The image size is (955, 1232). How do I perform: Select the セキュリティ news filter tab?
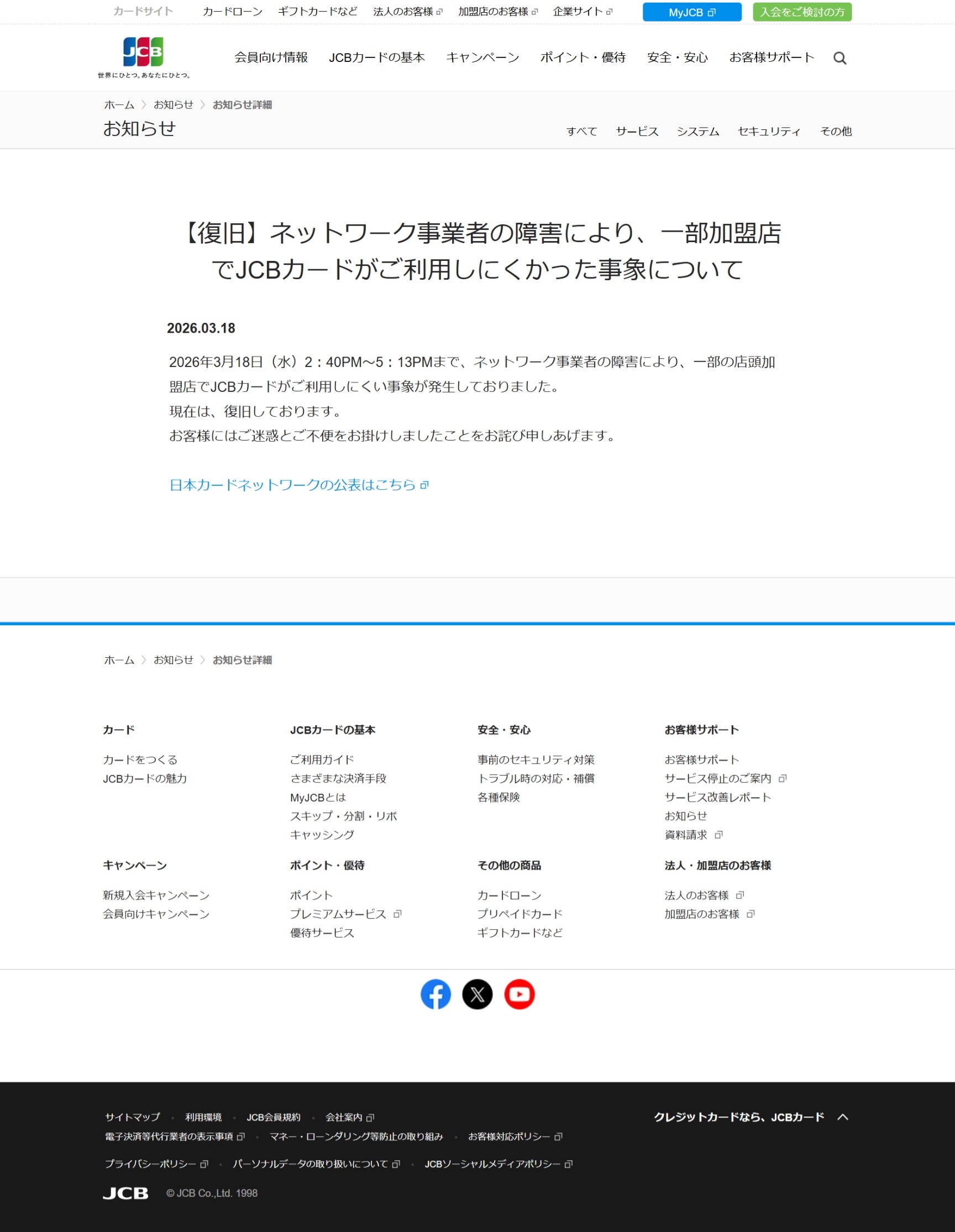click(x=769, y=132)
